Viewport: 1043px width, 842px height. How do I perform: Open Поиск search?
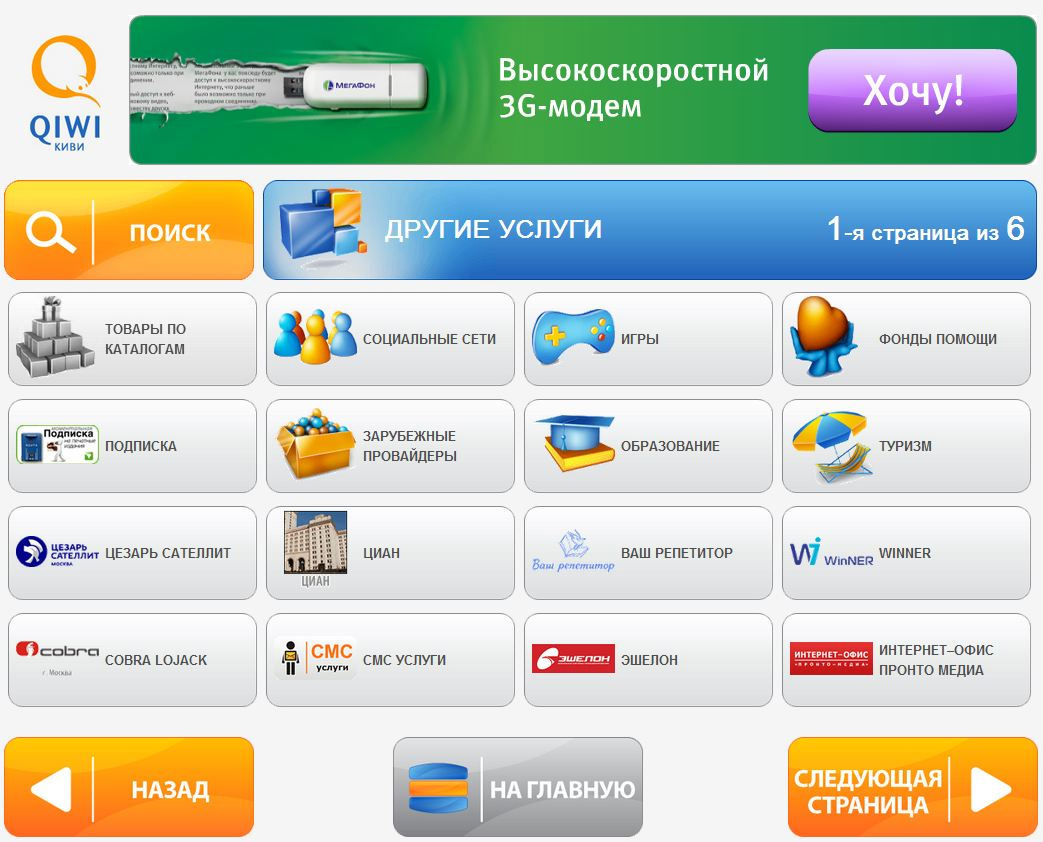129,230
